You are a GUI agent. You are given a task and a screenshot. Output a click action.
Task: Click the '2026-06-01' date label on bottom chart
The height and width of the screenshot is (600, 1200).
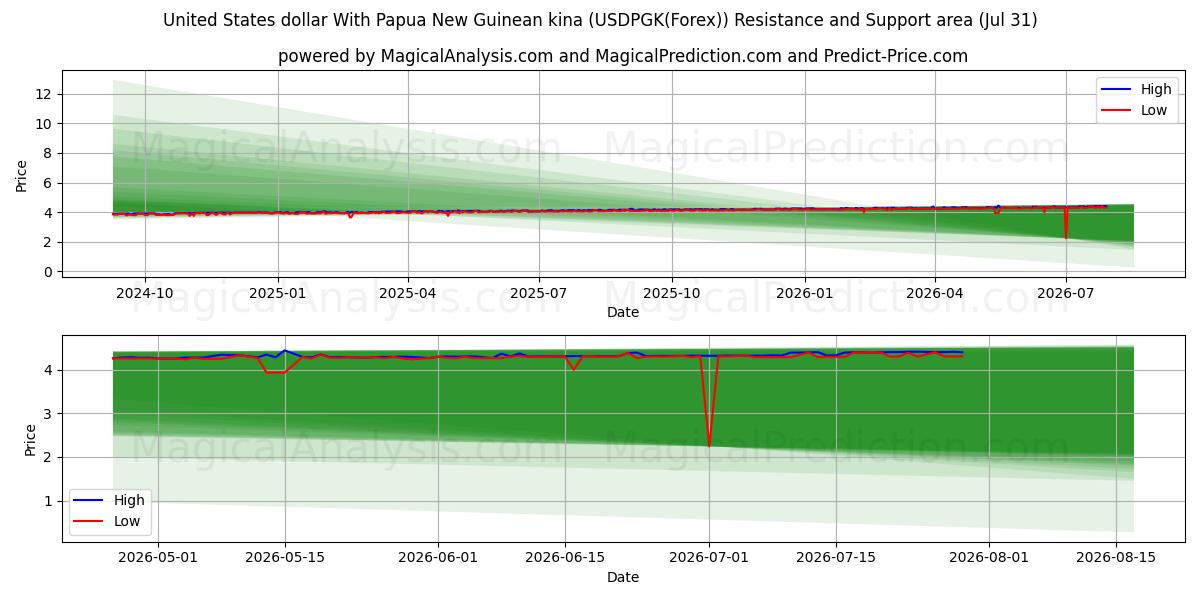coord(438,557)
